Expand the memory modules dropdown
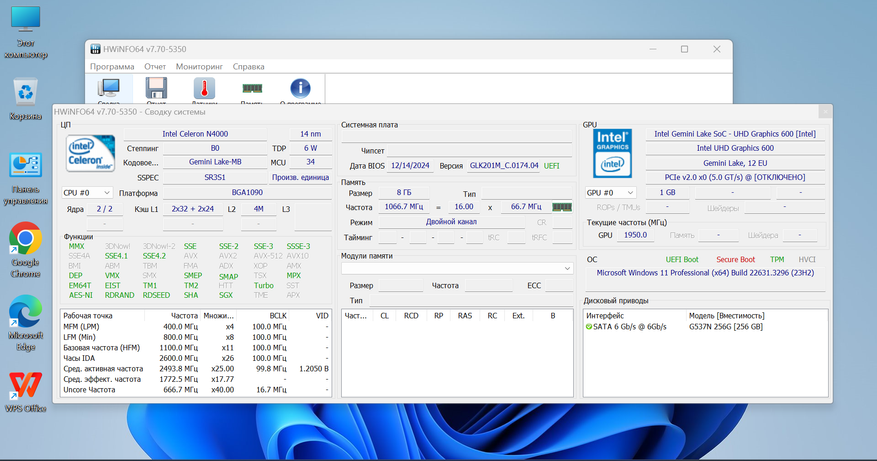The height and width of the screenshot is (461, 877). click(x=457, y=269)
